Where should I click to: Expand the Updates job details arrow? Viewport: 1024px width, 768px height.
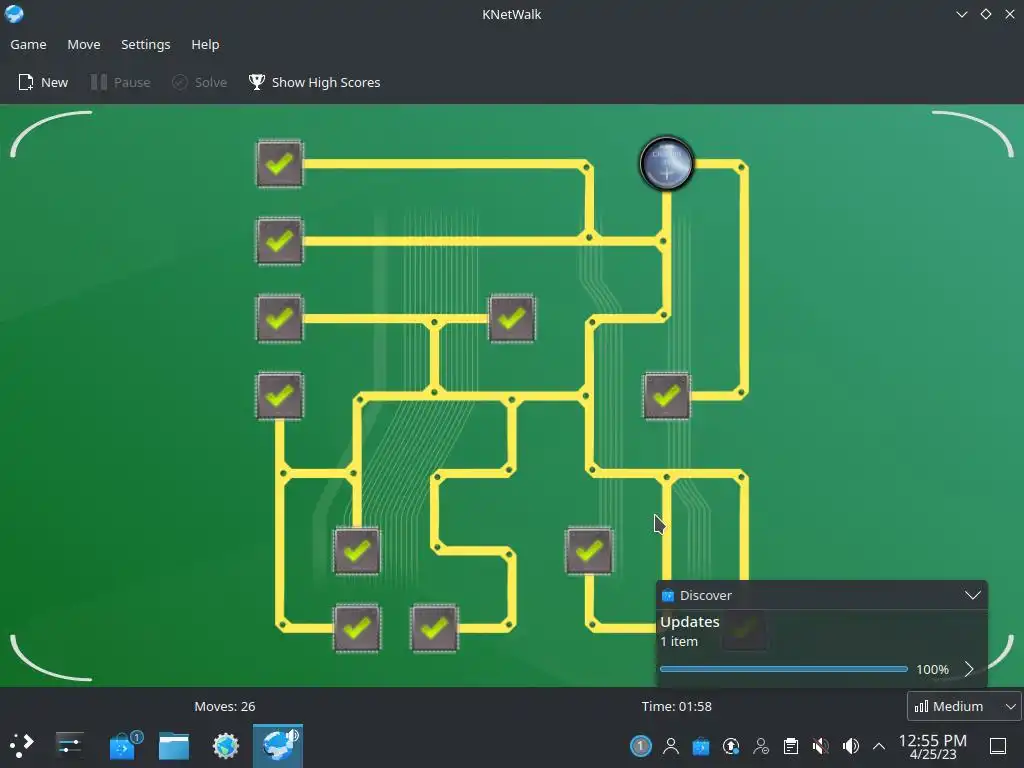(x=969, y=669)
